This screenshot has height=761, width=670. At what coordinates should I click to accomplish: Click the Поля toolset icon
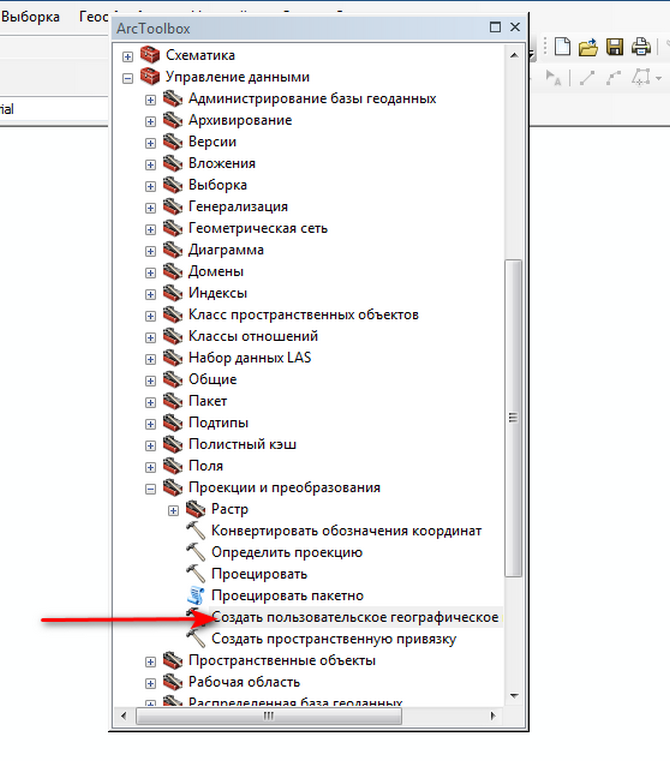click(172, 466)
